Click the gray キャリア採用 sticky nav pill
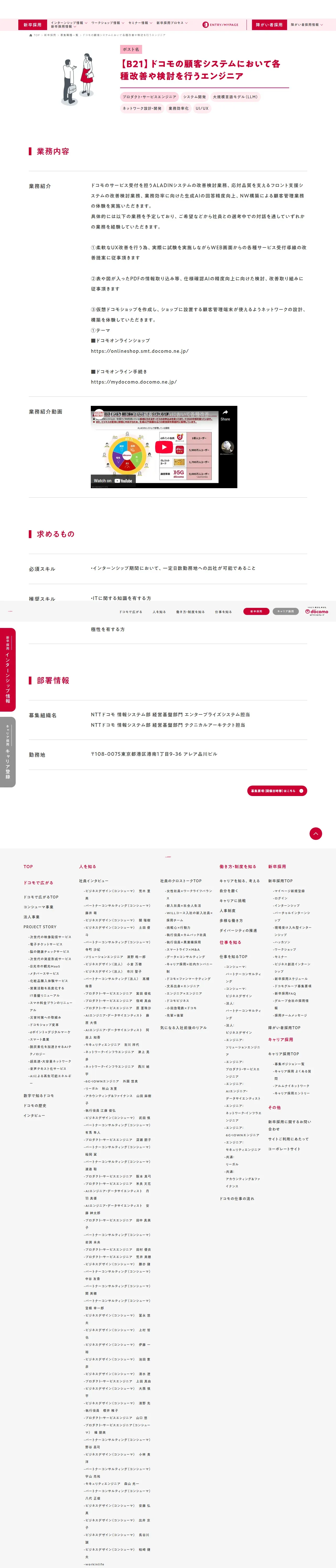This screenshot has height=1568, width=336. (285, 612)
